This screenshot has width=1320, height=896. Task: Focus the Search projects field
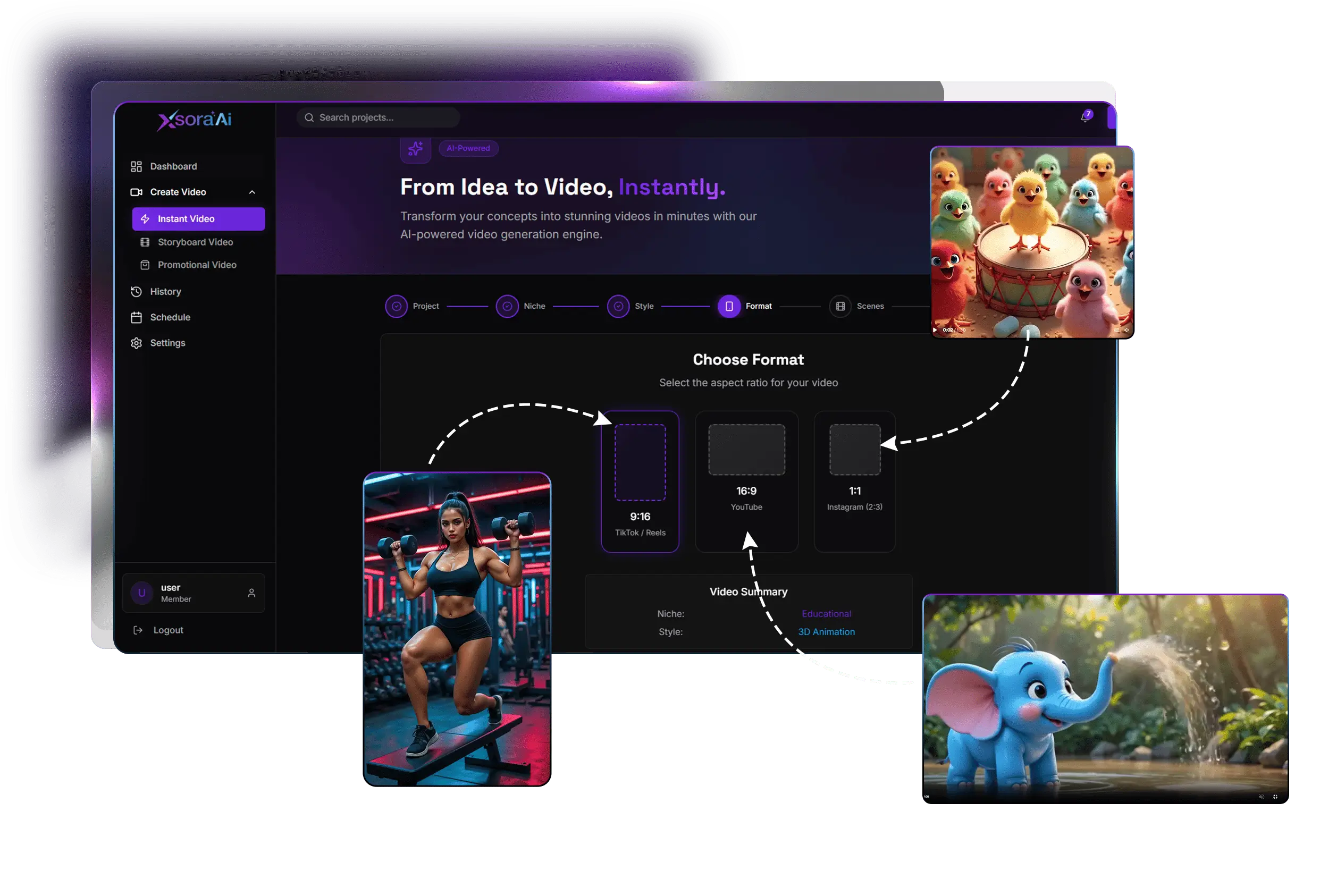tap(379, 117)
